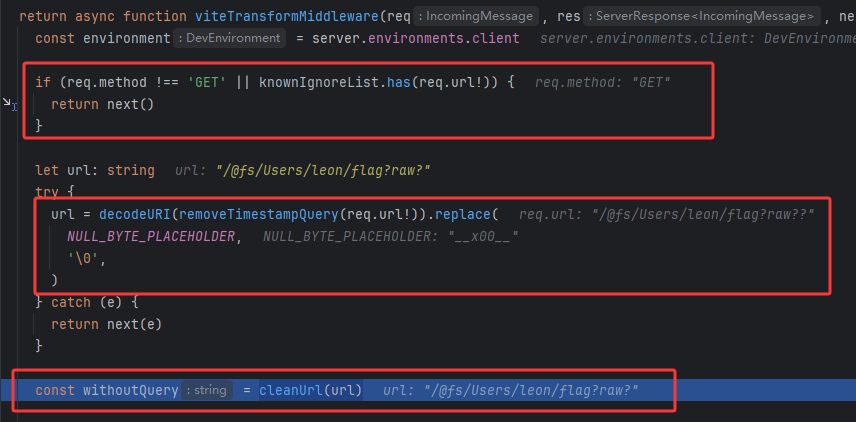Image resolution: width=856 pixels, height=422 pixels.
Task: Click the '\0' string literal
Action: (x=85, y=258)
